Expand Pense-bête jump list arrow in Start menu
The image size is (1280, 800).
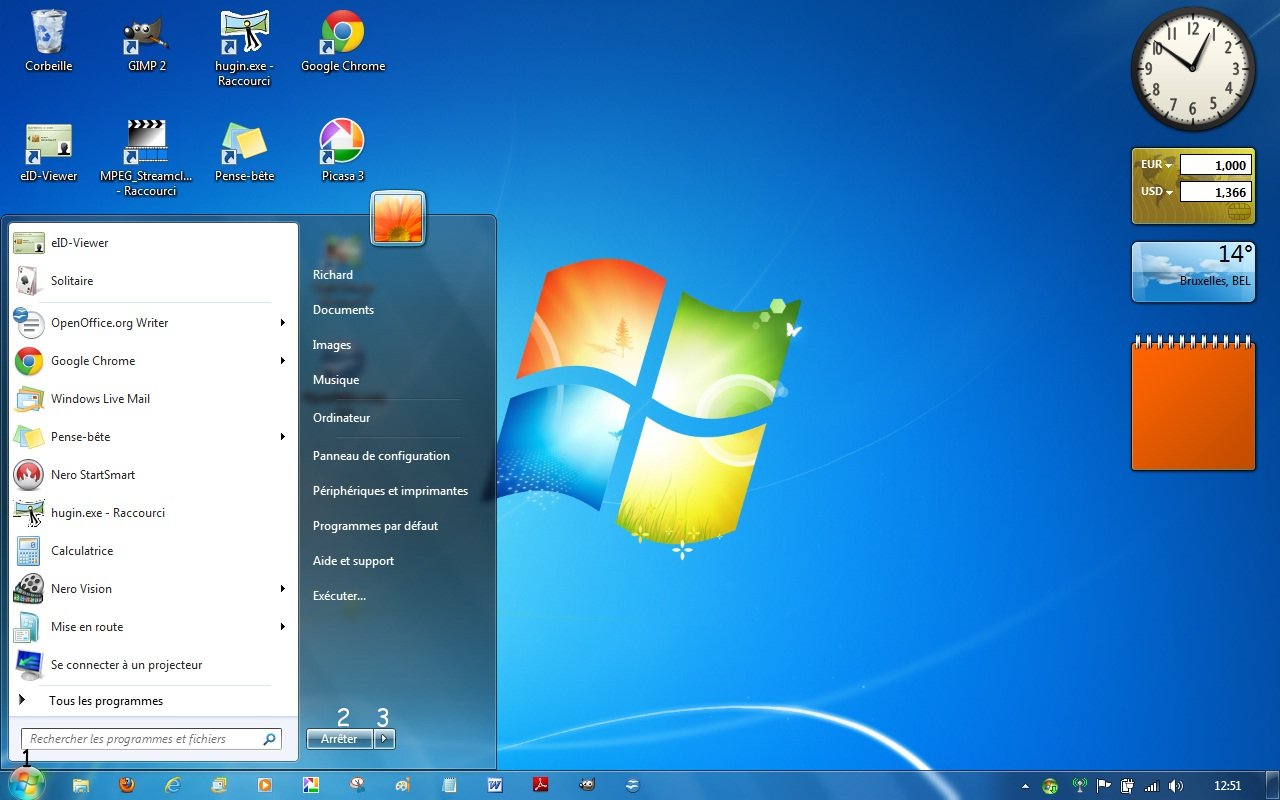coord(283,437)
